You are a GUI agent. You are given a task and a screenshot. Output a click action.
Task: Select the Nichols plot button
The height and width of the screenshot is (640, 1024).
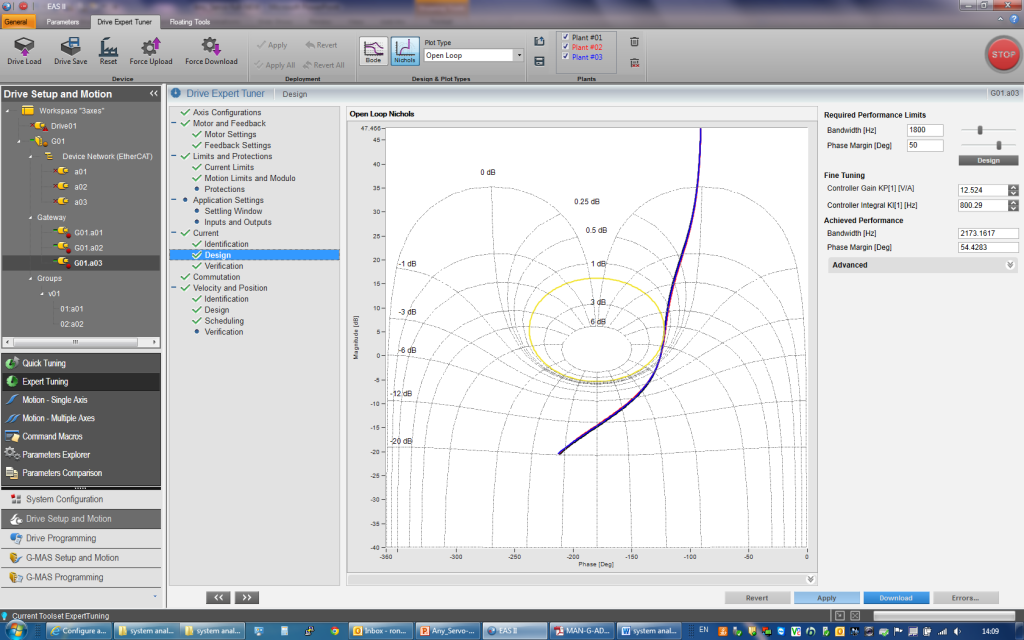[x=404, y=50]
